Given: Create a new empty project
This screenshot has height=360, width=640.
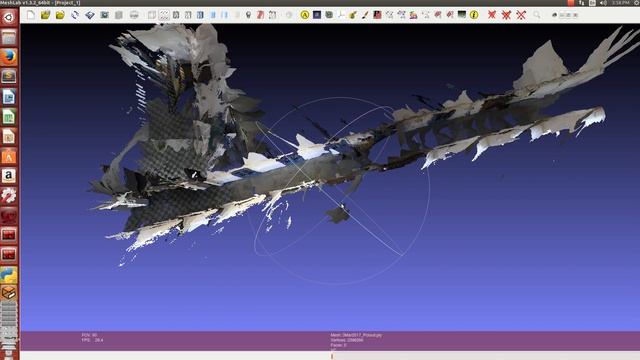Looking at the screenshot, I should 31,15.
